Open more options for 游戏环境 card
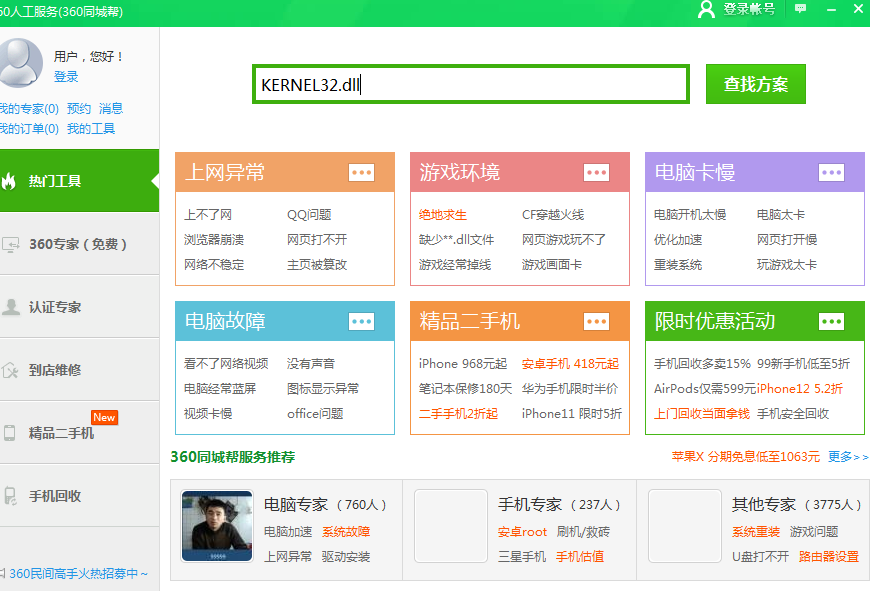Screen dimensions: 870x591 pyautogui.click(x=596, y=173)
